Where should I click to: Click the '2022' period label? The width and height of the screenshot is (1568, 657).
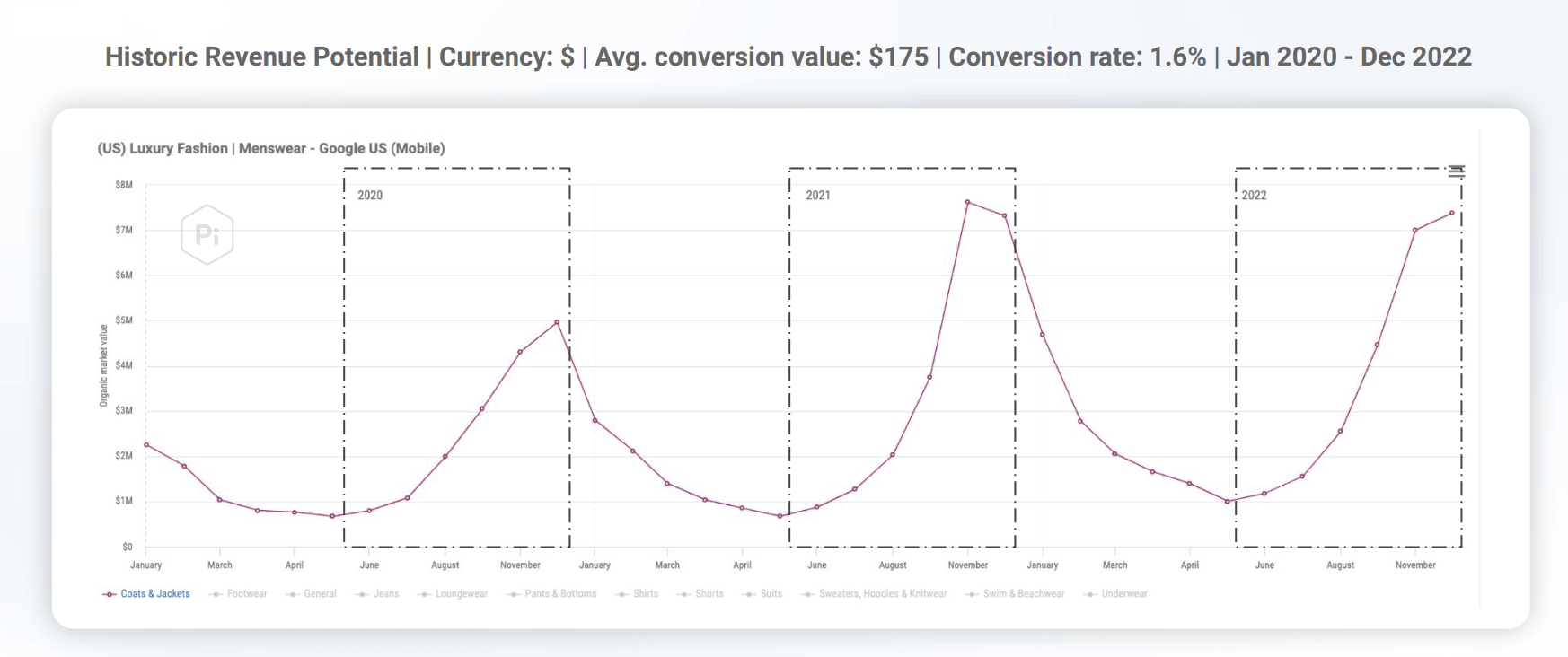coord(1255,195)
